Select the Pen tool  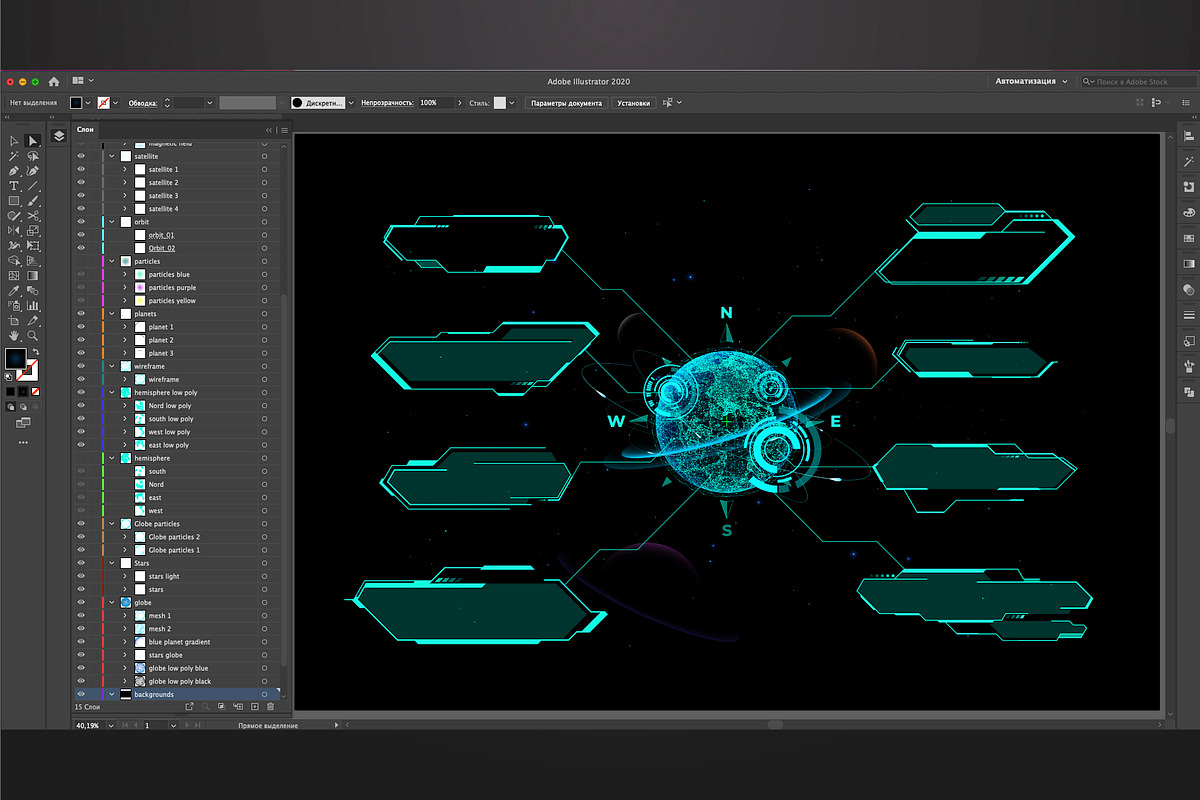[x=14, y=171]
